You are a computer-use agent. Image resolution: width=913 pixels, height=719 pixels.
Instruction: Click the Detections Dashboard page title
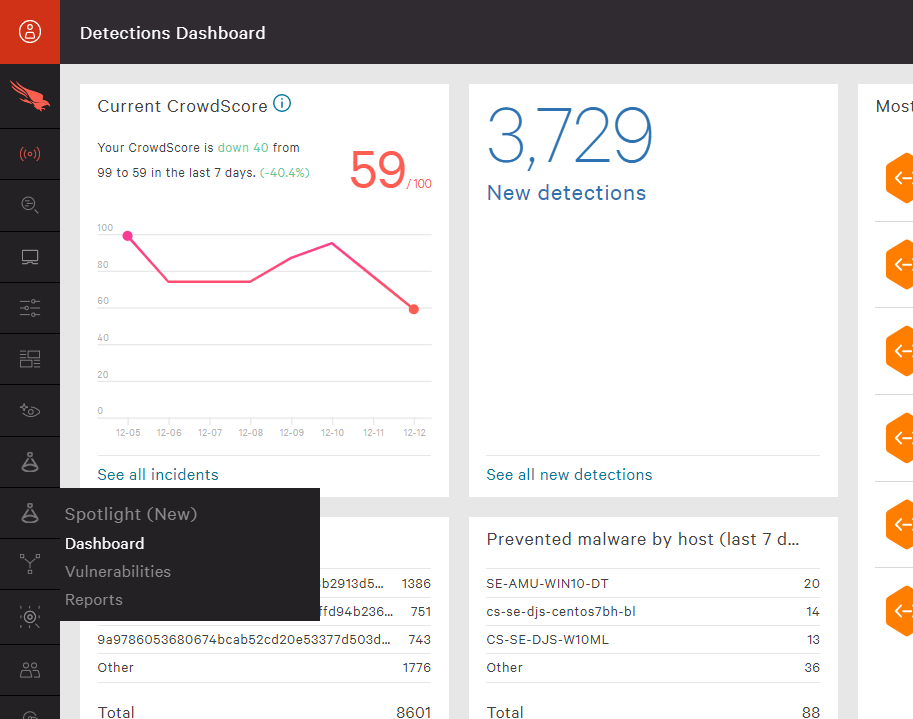[172, 33]
